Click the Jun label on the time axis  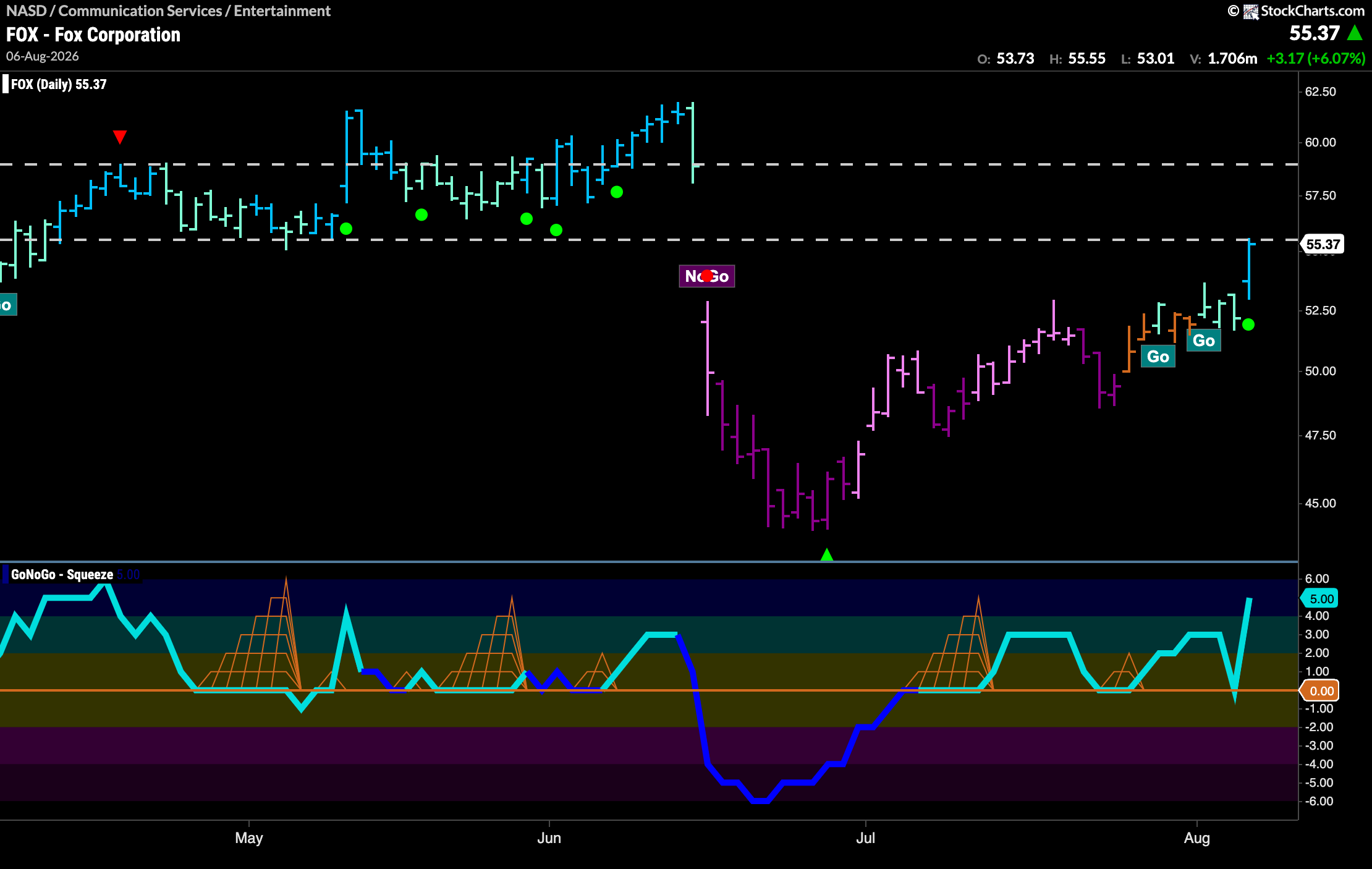[549, 838]
